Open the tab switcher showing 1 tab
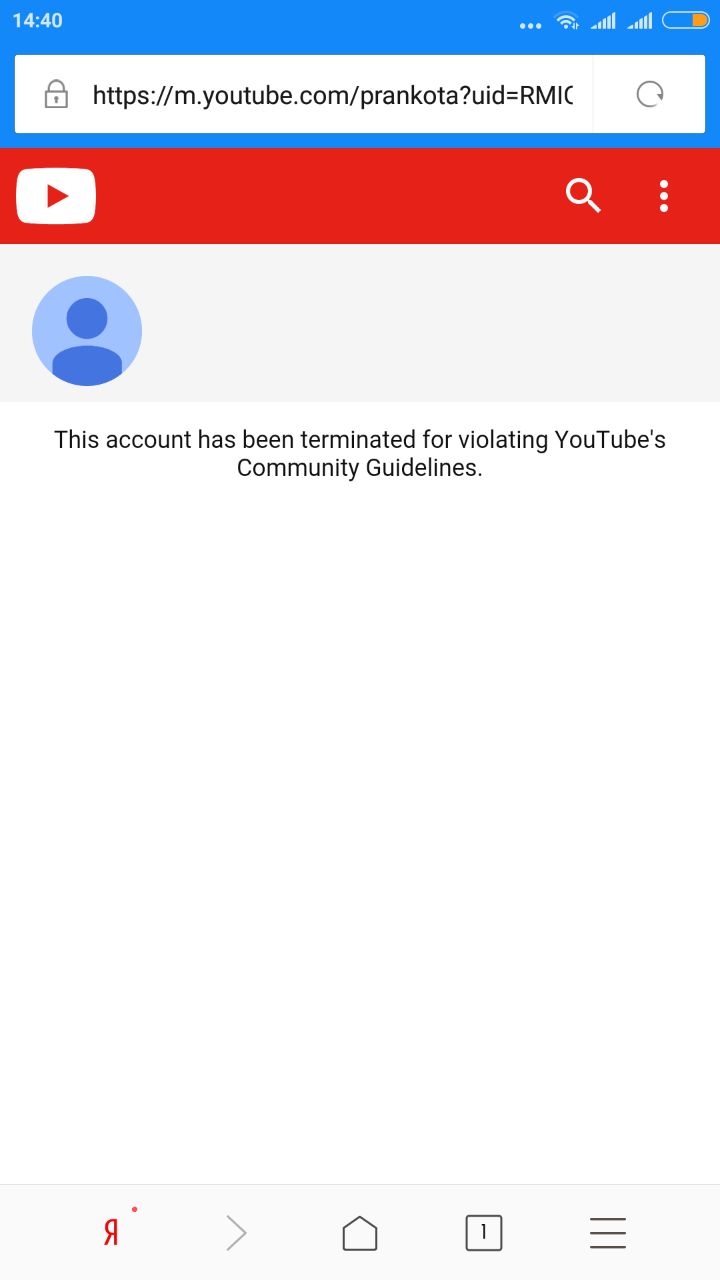Viewport: 720px width, 1280px height. (484, 1233)
